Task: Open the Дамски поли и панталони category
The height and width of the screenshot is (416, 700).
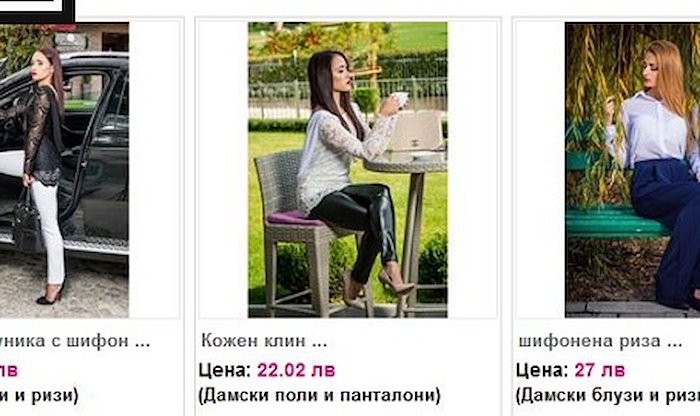Action: pyautogui.click(x=319, y=395)
